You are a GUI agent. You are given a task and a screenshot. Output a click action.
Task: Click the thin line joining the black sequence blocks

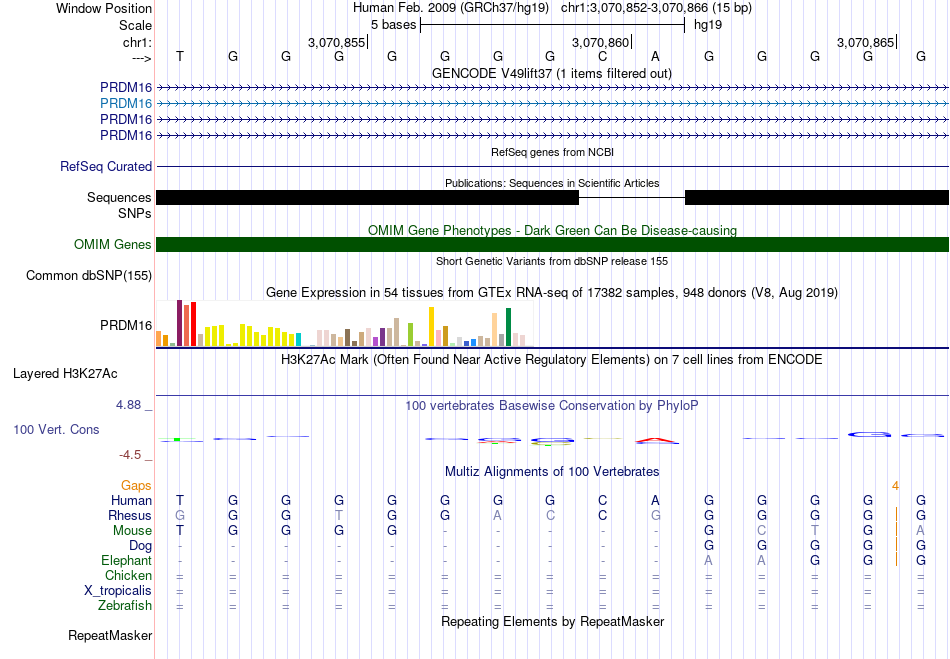(x=632, y=197)
